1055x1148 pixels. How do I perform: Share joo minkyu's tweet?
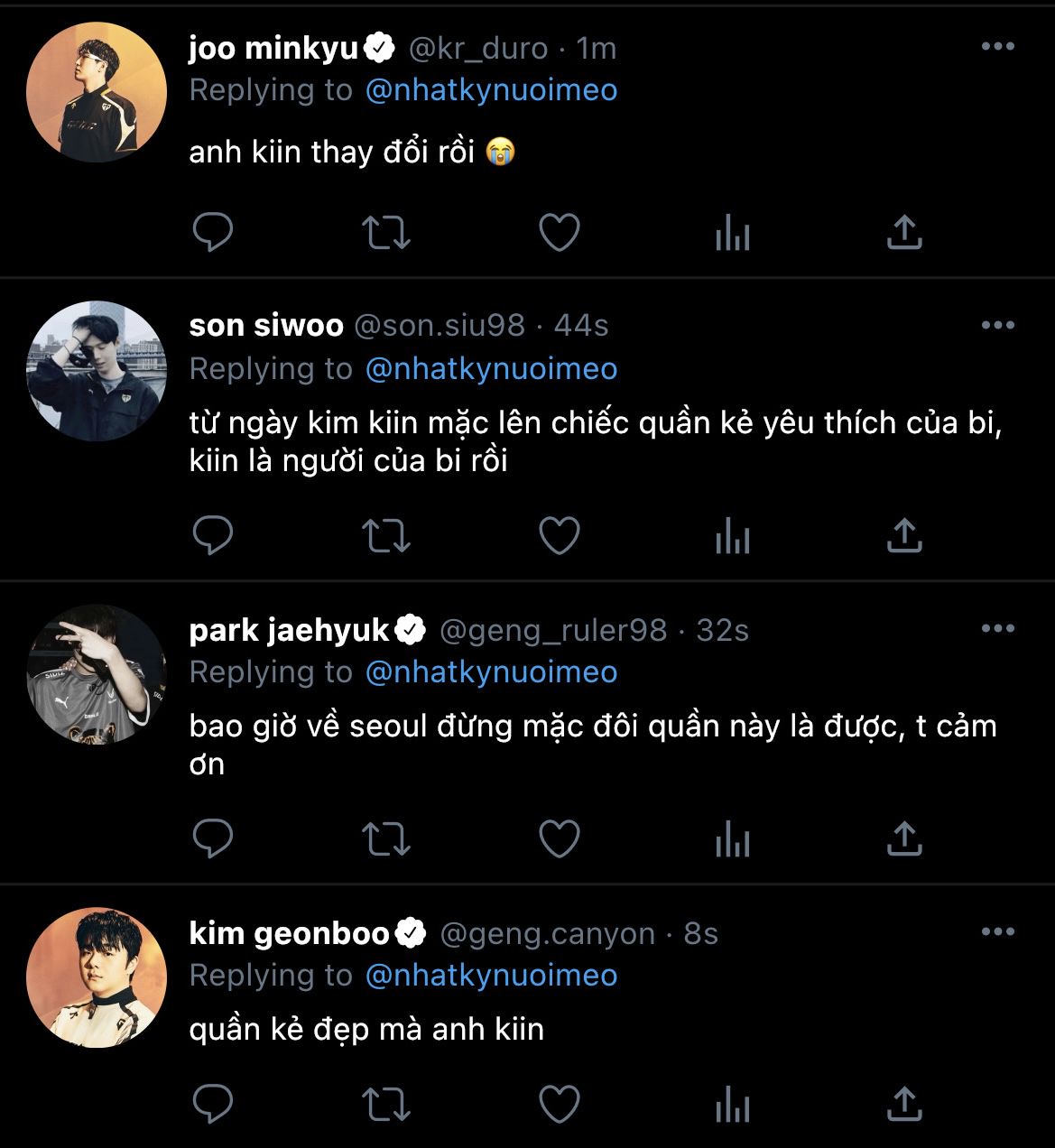[903, 234]
